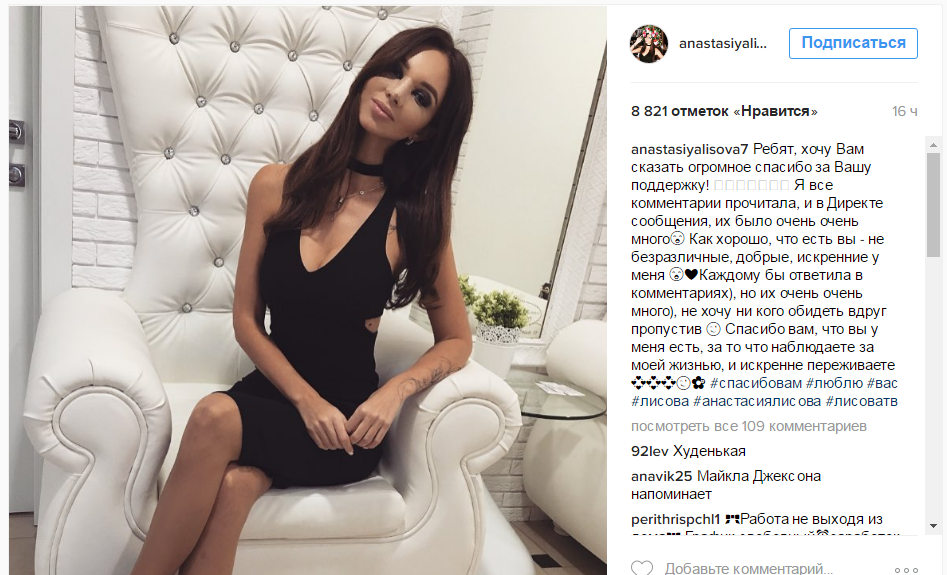Click the scrollbar up arrow
This screenshot has height=575, width=947.
tap(933, 145)
